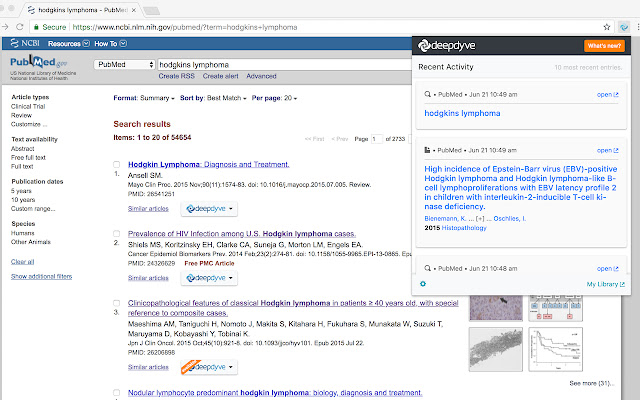The height and width of the screenshot is (400, 640).
Task: Open the gray tissue image thumbnail
Action: [x=496, y=350]
